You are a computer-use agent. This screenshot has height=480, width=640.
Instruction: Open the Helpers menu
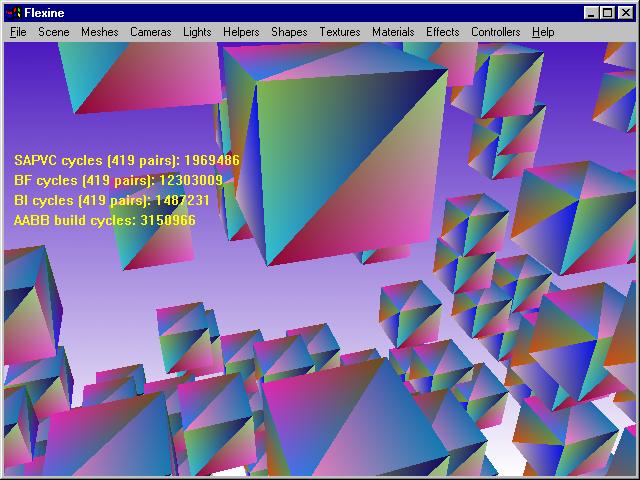pos(241,32)
